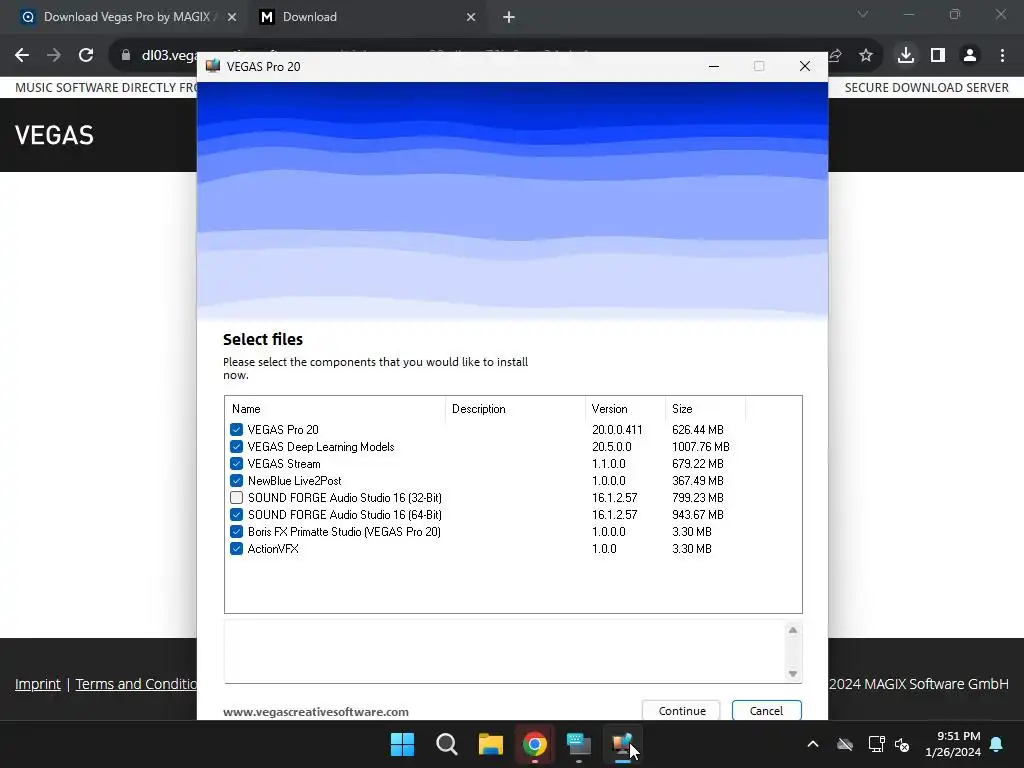View site security lock info
Screen dimensions: 1024x768
click(126, 56)
